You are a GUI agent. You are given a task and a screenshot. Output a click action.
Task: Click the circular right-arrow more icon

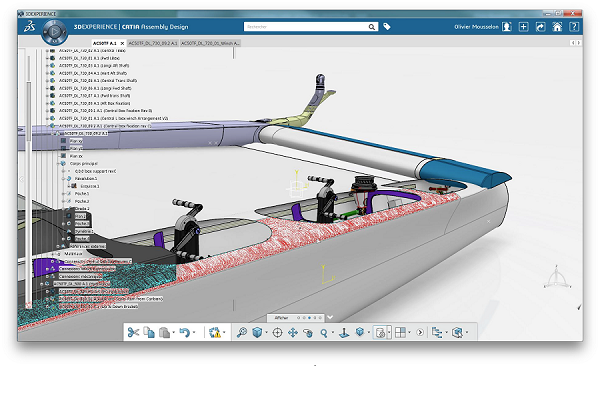pos(420,332)
